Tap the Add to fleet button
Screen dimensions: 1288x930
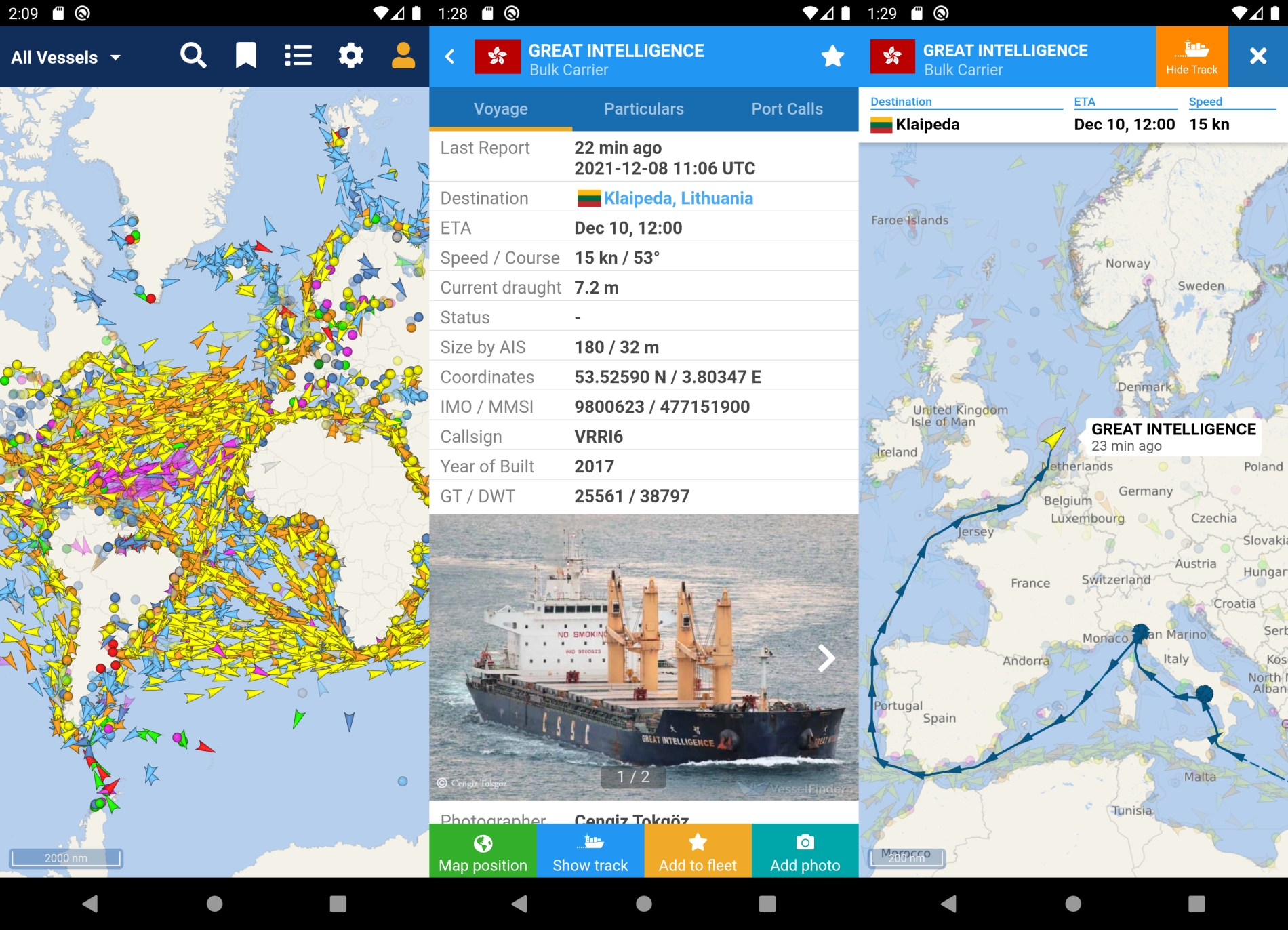[698, 851]
